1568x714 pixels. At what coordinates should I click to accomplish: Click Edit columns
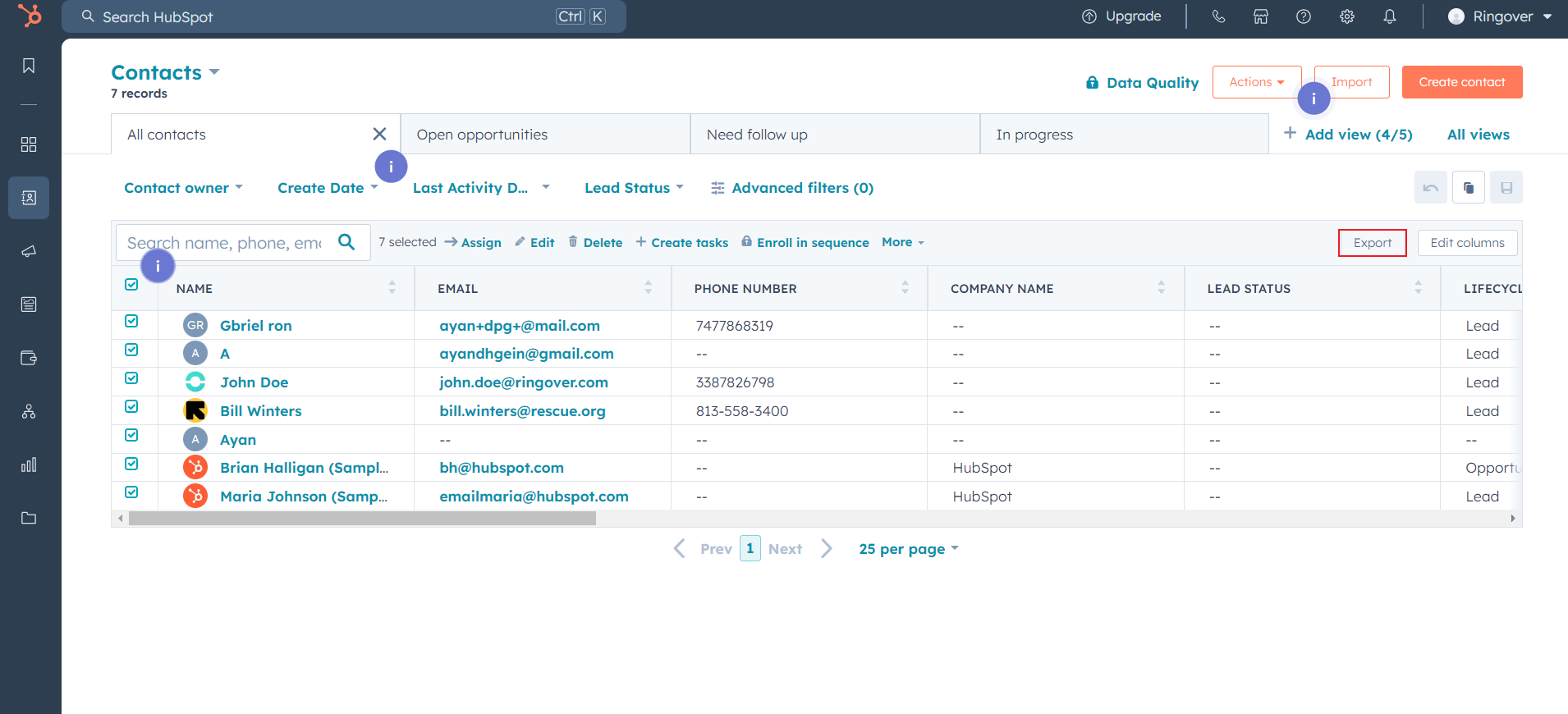click(x=1467, y=243)
